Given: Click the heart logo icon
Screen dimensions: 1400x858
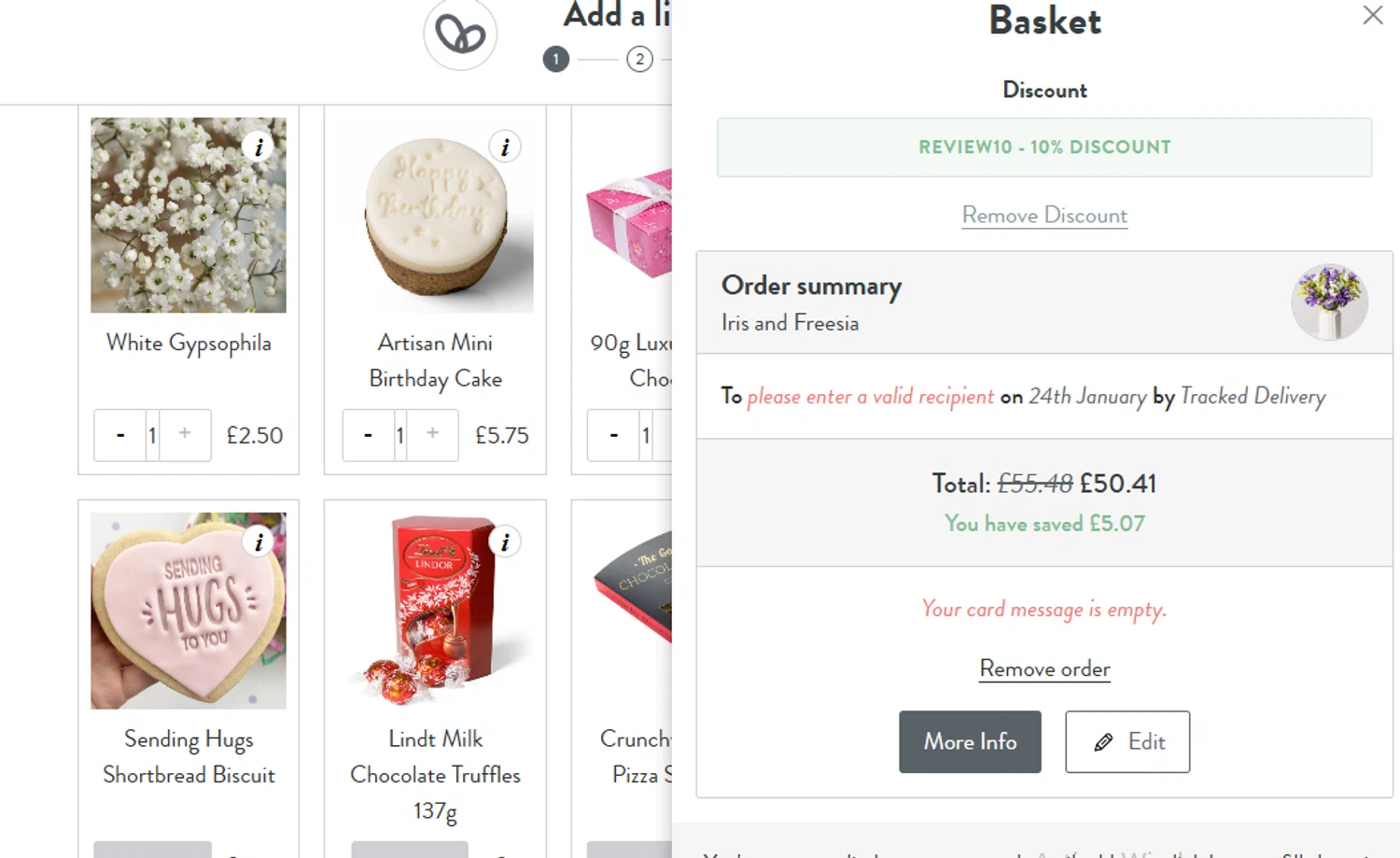Looking at the screenshot, I should coord(460,35).
